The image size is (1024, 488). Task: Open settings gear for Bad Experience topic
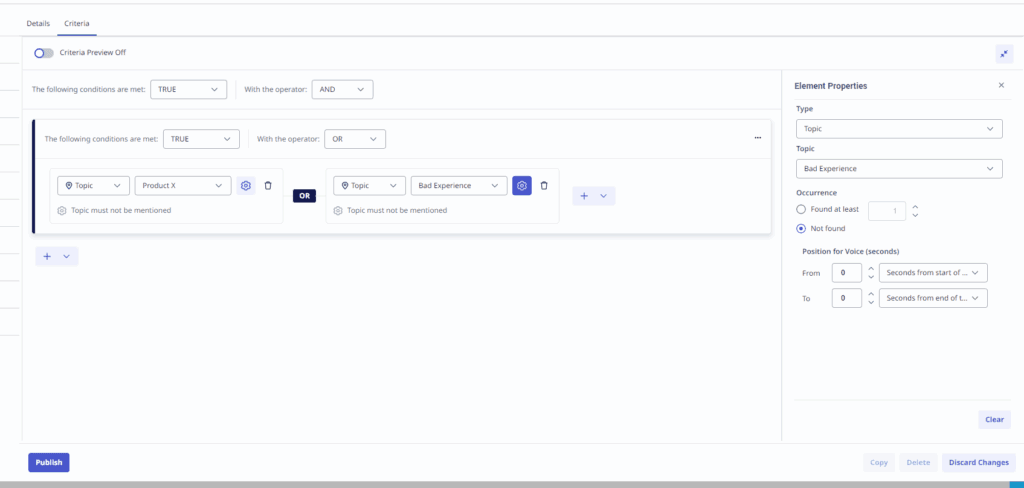(522, 185)
